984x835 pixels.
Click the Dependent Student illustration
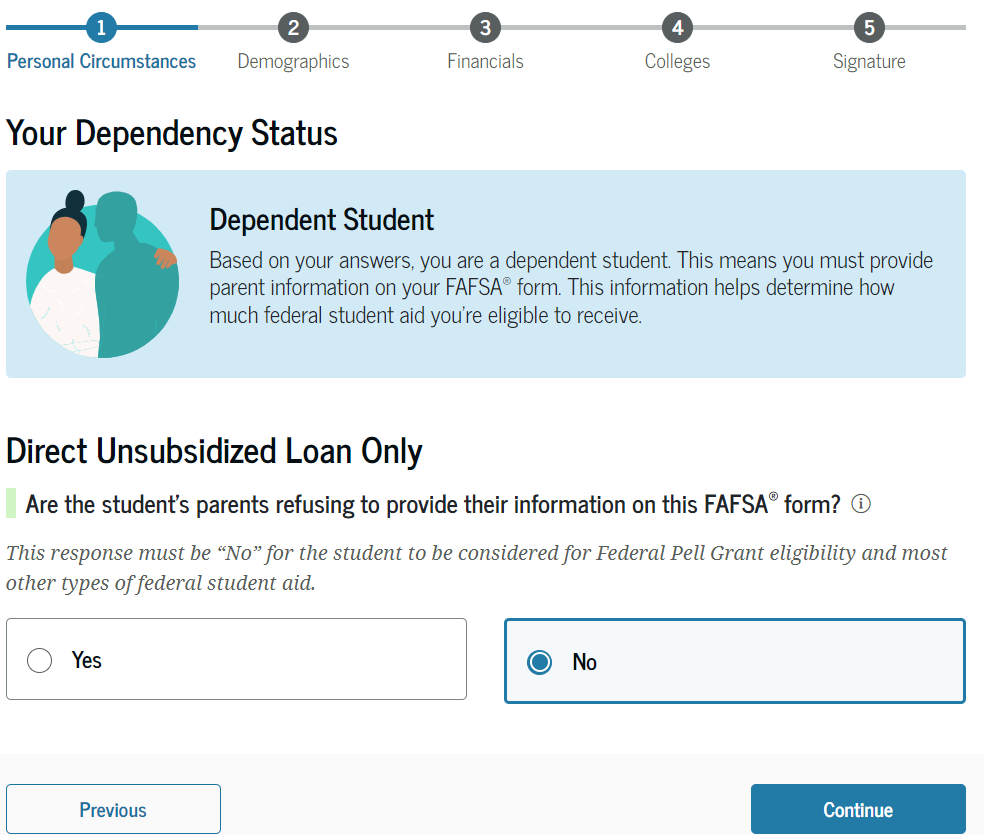click(x=102, y=274)
